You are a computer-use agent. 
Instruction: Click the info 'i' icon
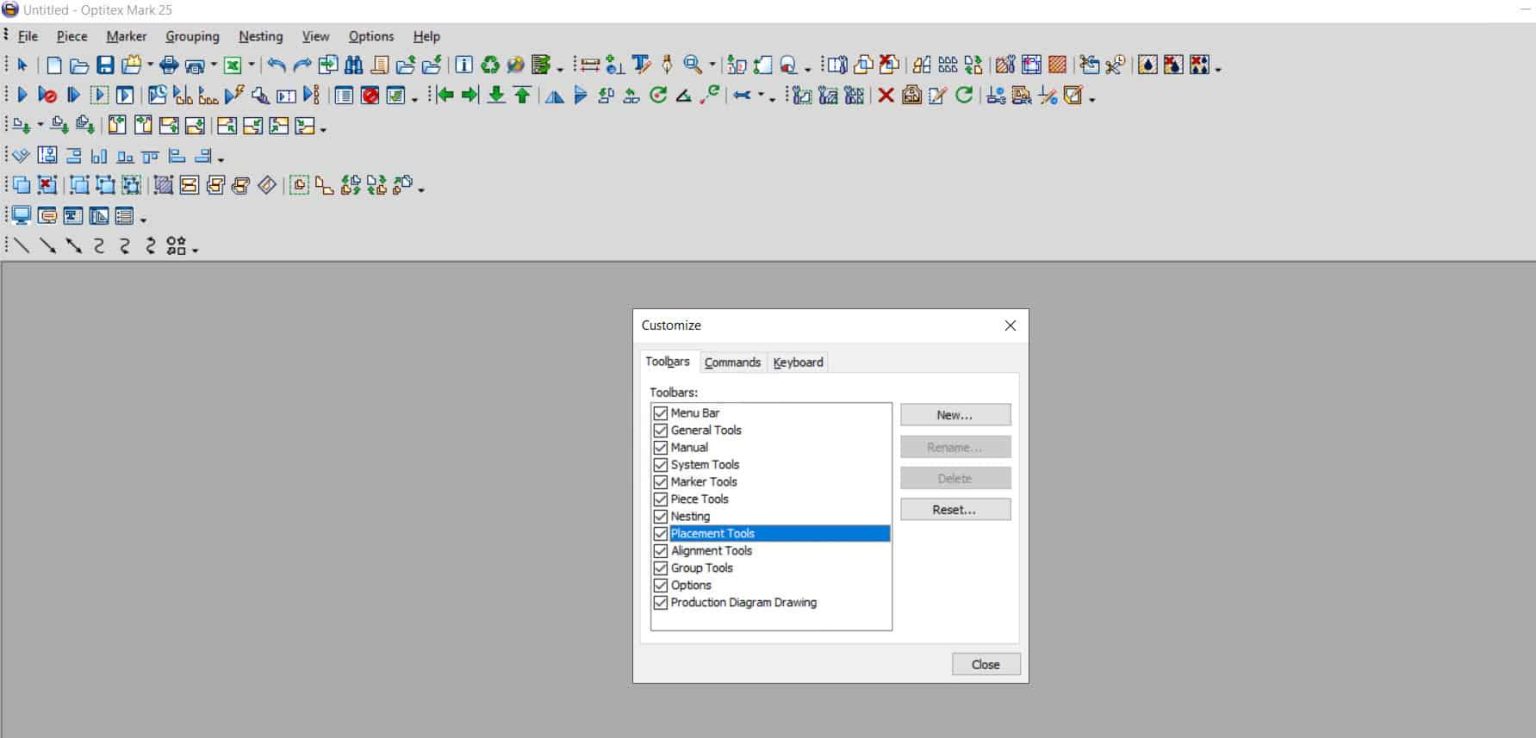coord(465,65)
